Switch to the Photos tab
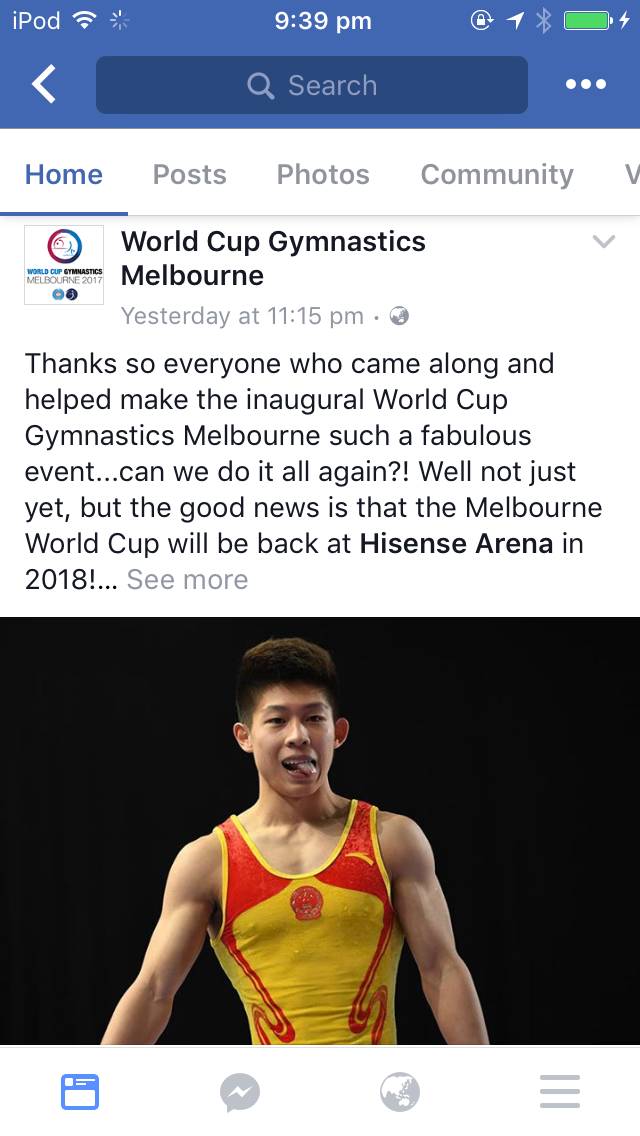 pos(323,175)
